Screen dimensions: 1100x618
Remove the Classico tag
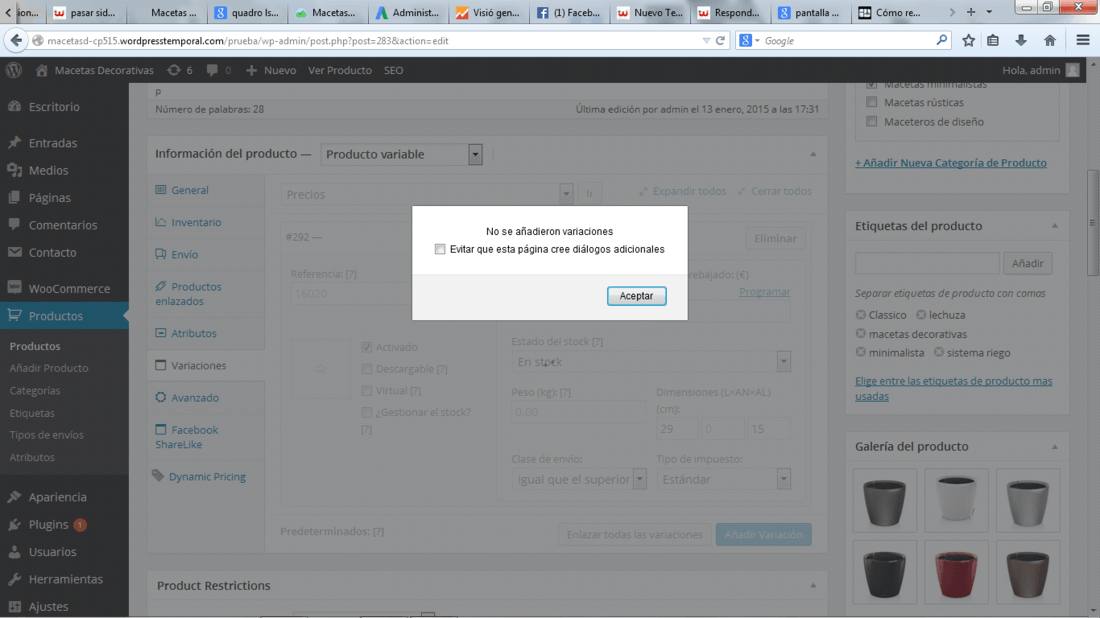pos(861,315)
